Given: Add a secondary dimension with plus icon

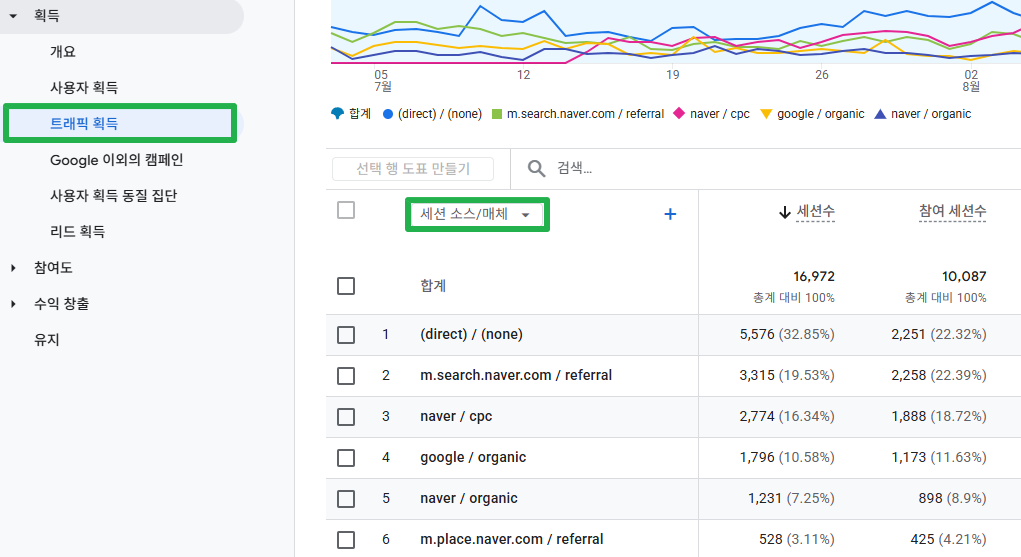Looking at the screenshot, I should pyautogui.click(x=670, y=214).
